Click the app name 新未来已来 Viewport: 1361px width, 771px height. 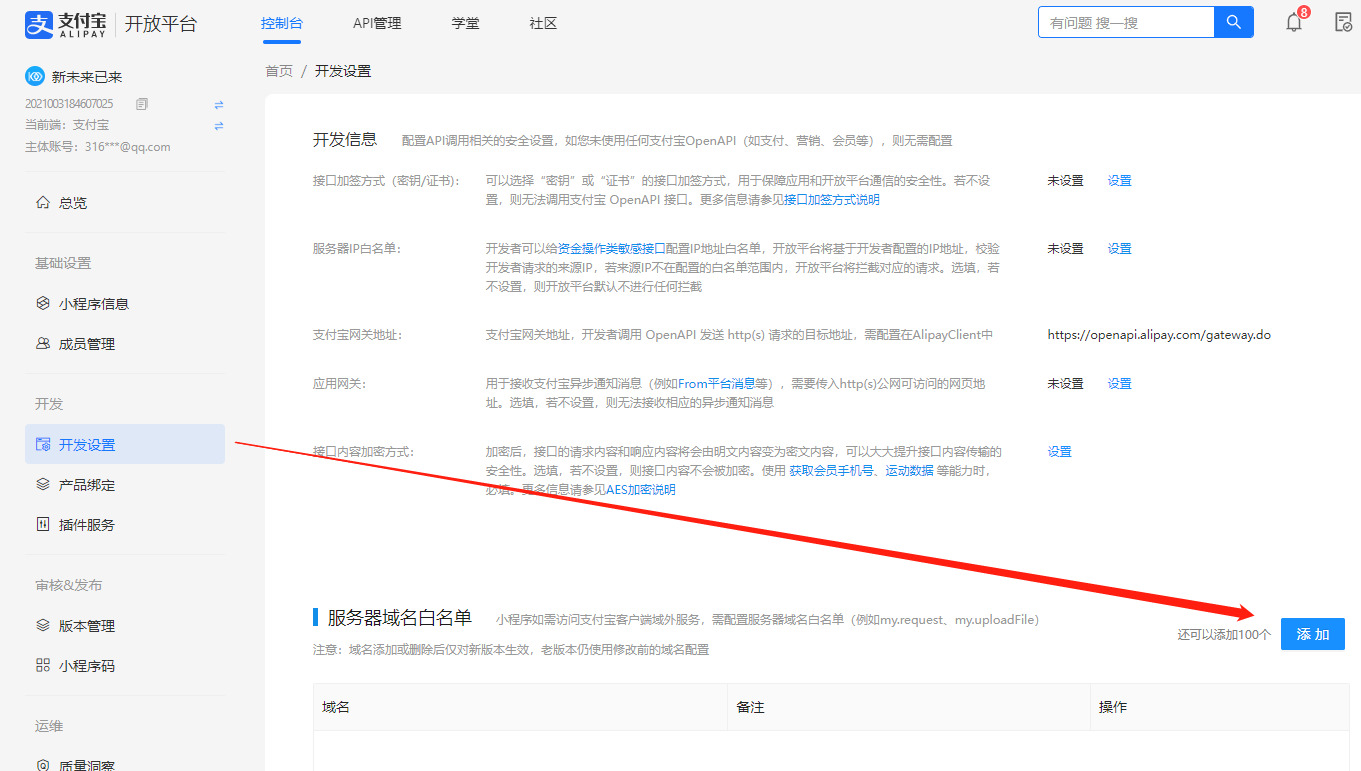click(x=87, y=77)
